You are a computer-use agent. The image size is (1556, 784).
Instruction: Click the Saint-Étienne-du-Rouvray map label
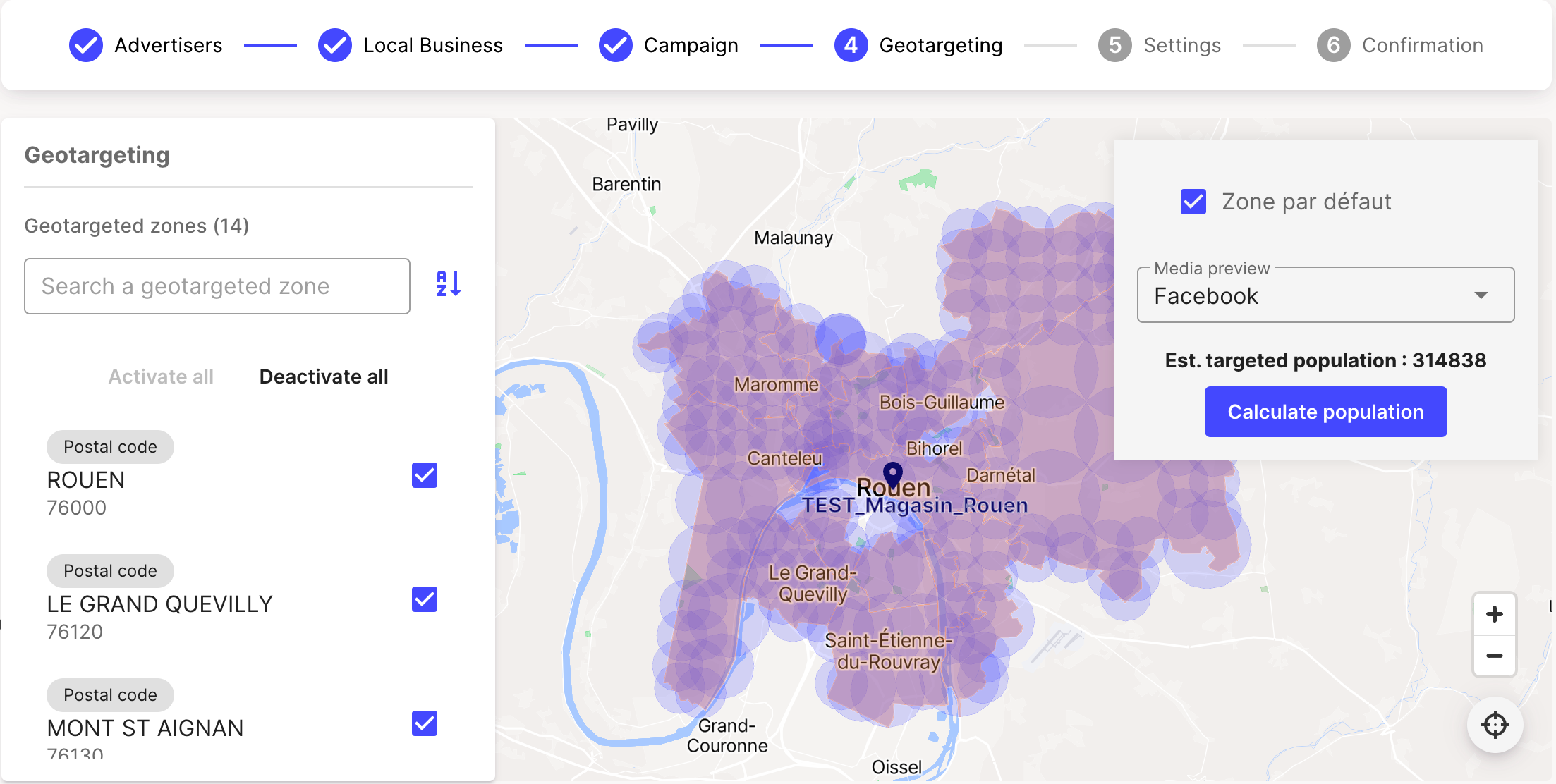coord(889,651)
